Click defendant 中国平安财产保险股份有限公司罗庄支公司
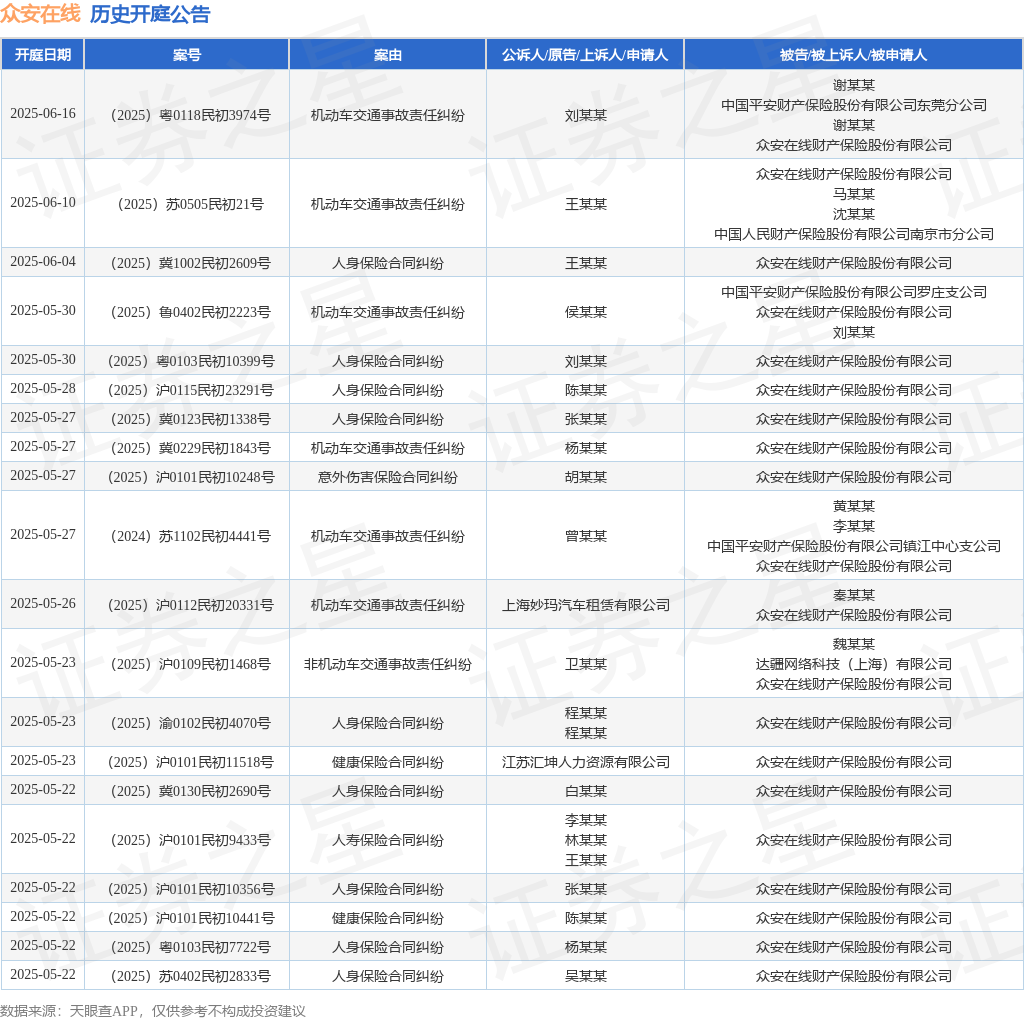This screenshot has width=1024, height=1020. coord(854,292)
